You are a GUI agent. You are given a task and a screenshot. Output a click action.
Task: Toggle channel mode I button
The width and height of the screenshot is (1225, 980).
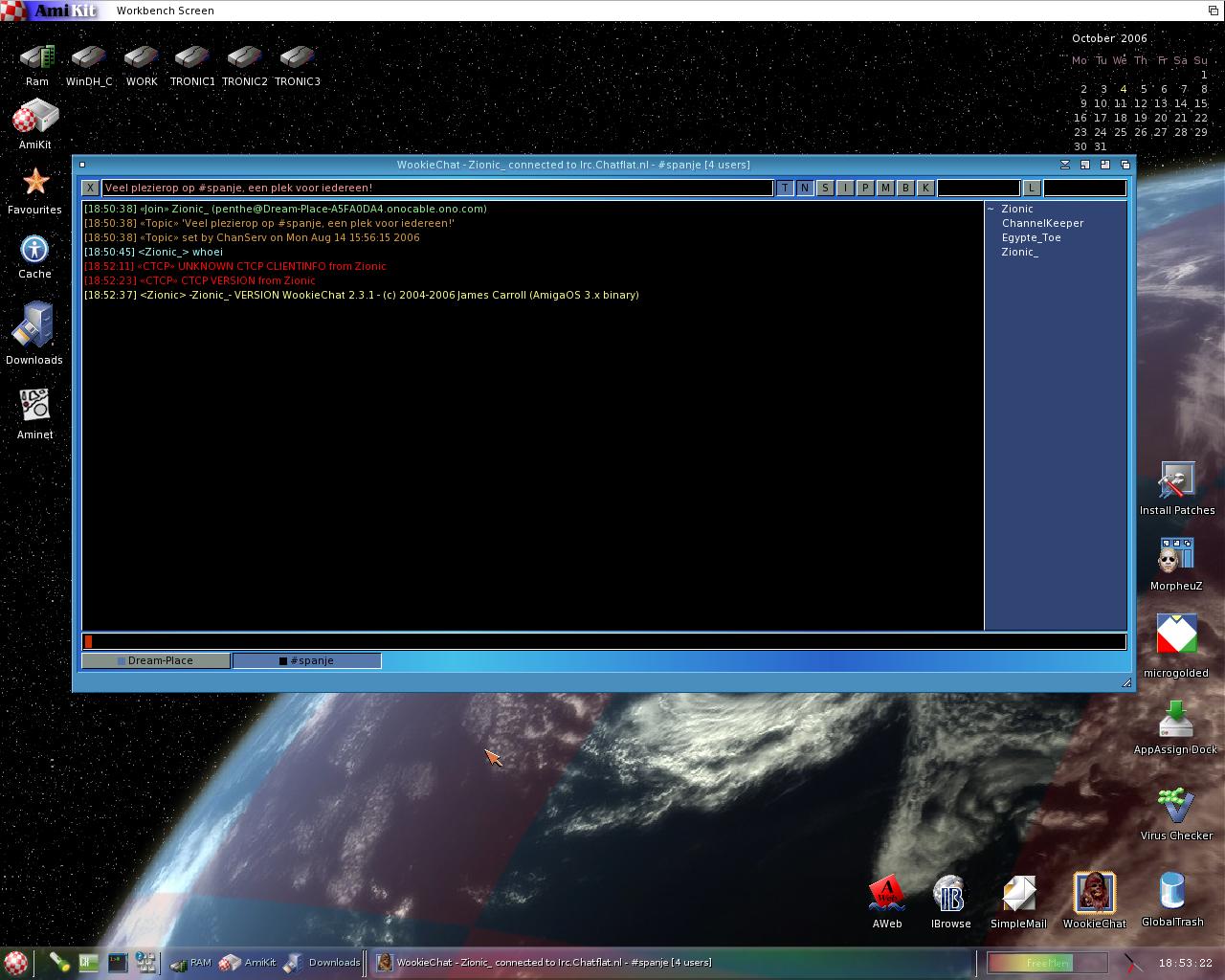[x=845, y=188]
